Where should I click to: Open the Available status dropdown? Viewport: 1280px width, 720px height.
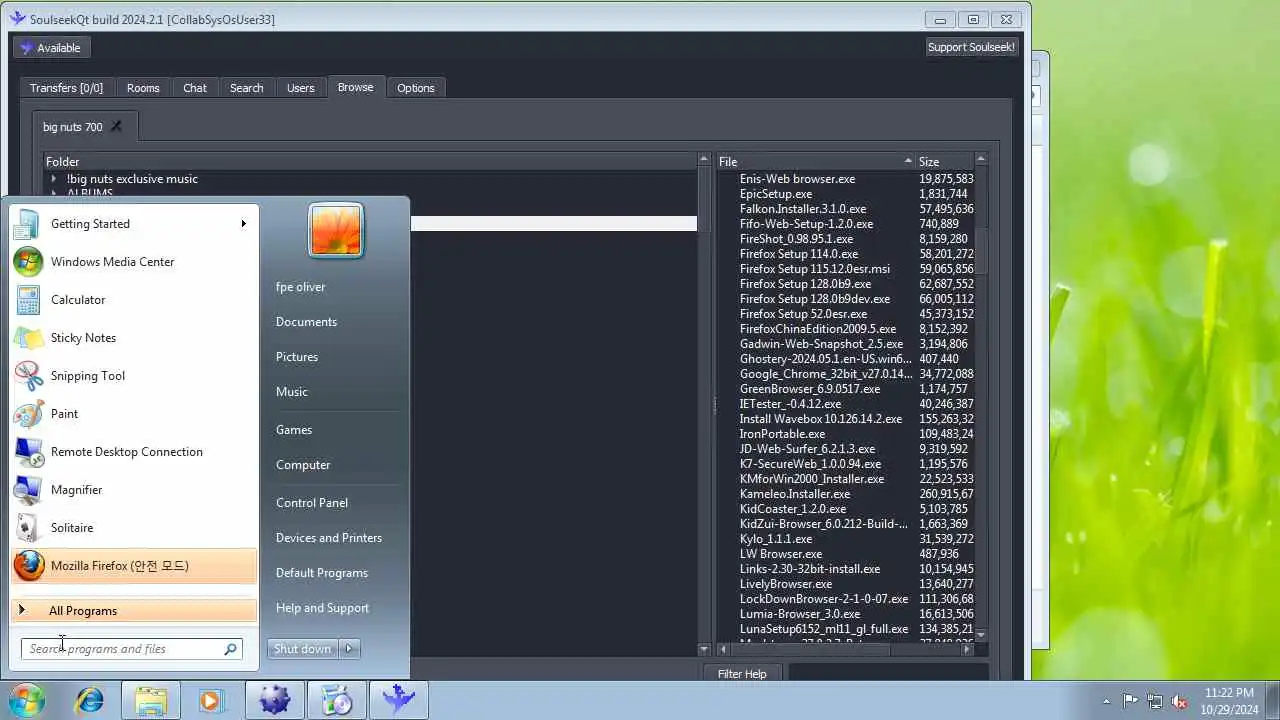coord(51,48)
